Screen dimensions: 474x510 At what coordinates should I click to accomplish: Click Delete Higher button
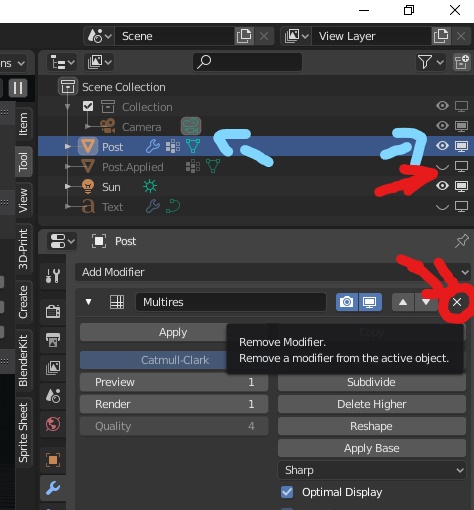[x=372, y=404]
